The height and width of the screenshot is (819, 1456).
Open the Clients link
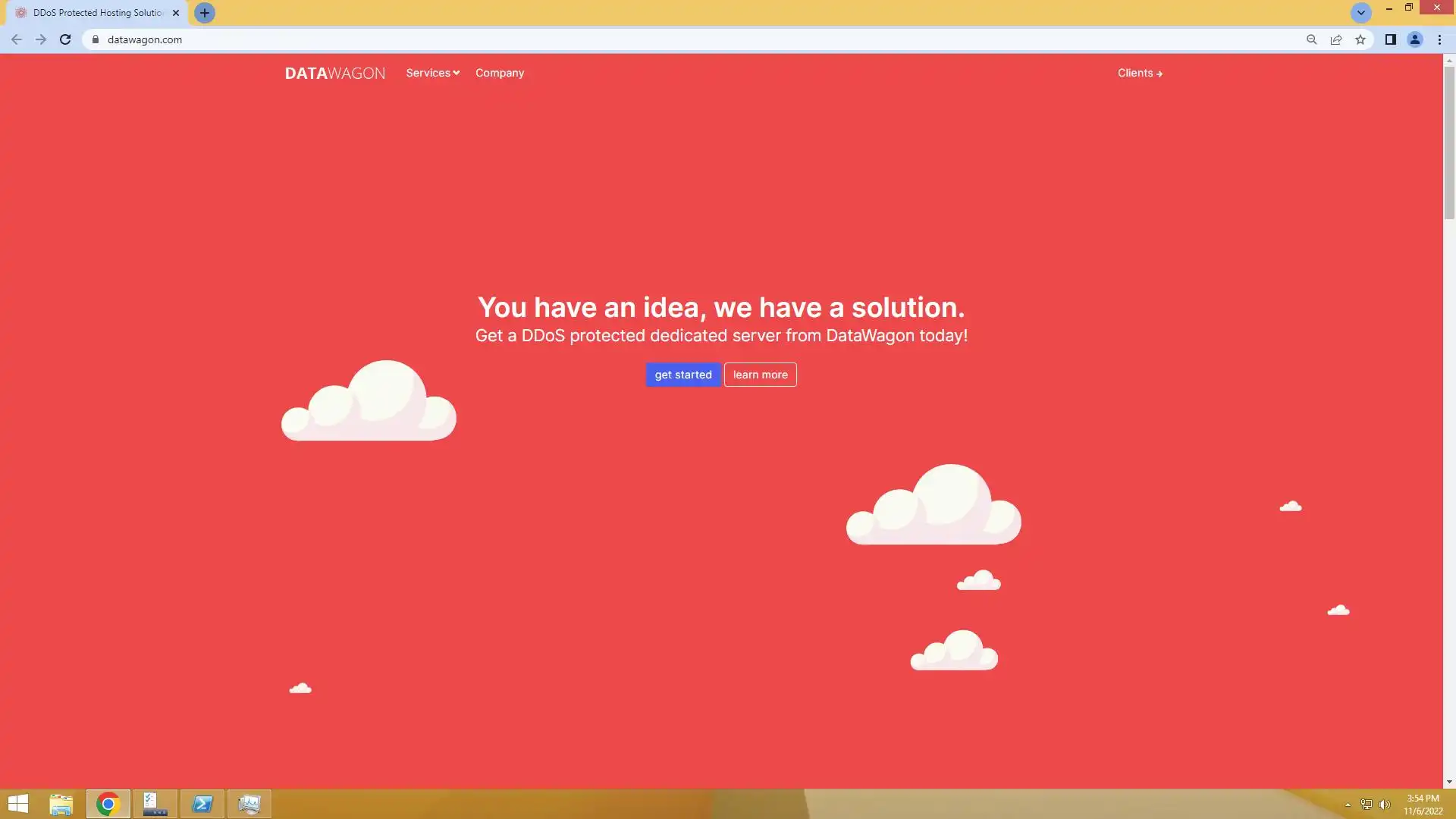coord(1139,73)
